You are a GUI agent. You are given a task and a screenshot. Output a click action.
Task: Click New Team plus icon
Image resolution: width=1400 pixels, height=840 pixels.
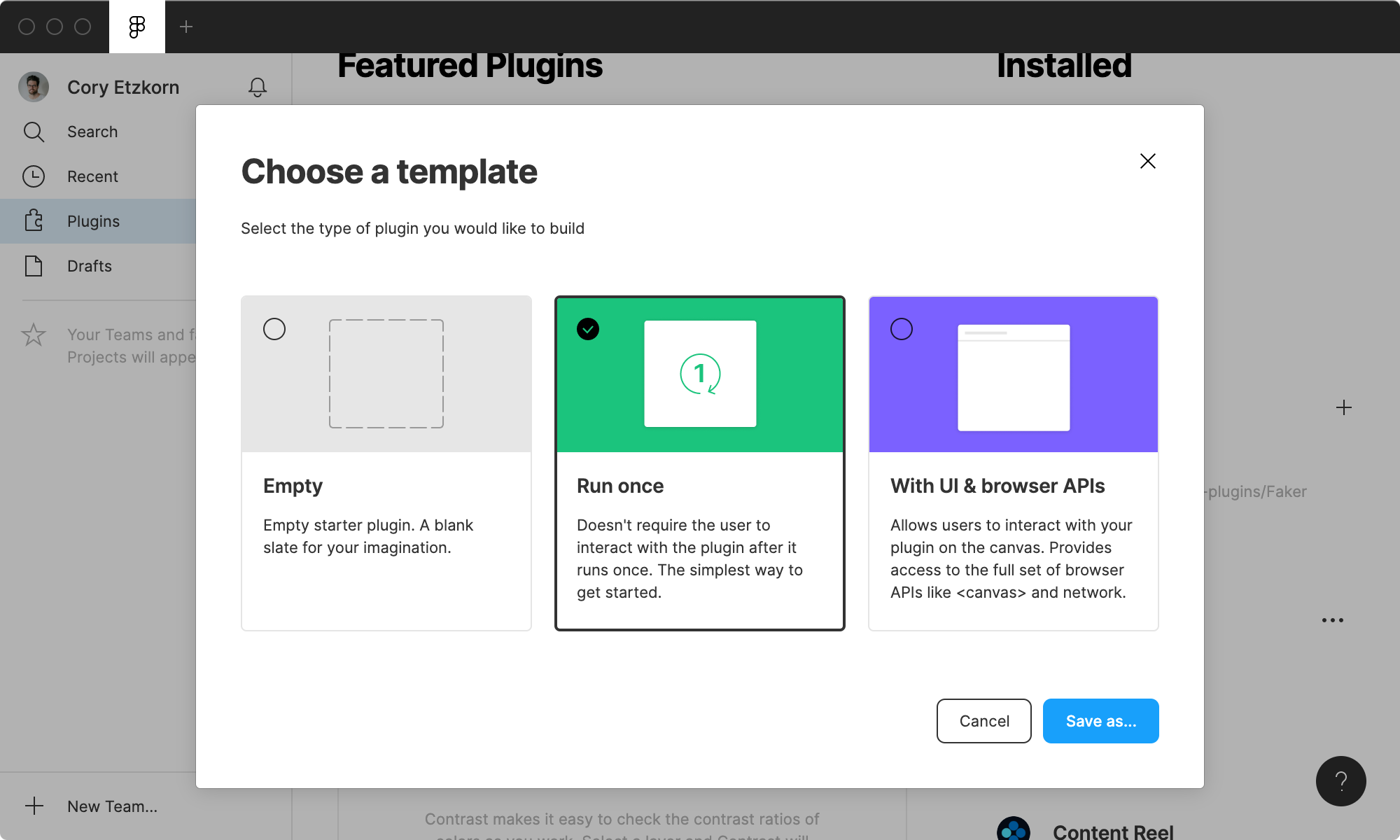click(x=34, y=806)
